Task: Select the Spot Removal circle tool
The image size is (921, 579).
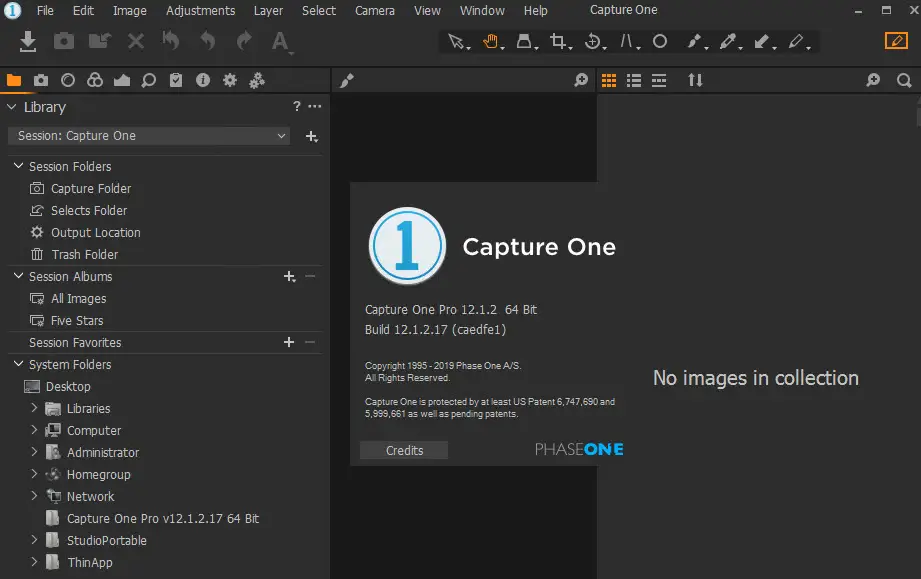Action: (660, 42)
